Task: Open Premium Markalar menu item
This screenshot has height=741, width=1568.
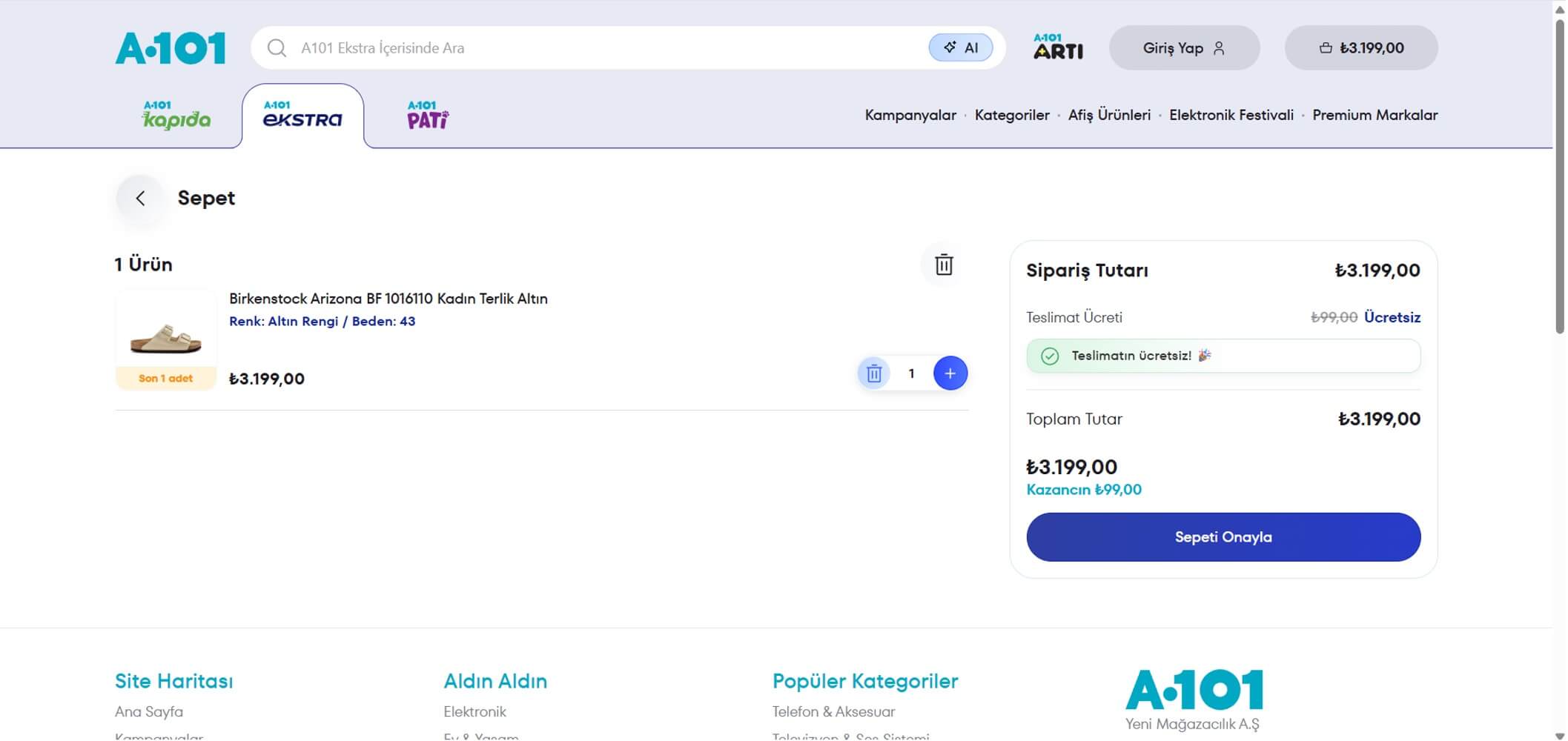Action: (x=1375, y=115)
